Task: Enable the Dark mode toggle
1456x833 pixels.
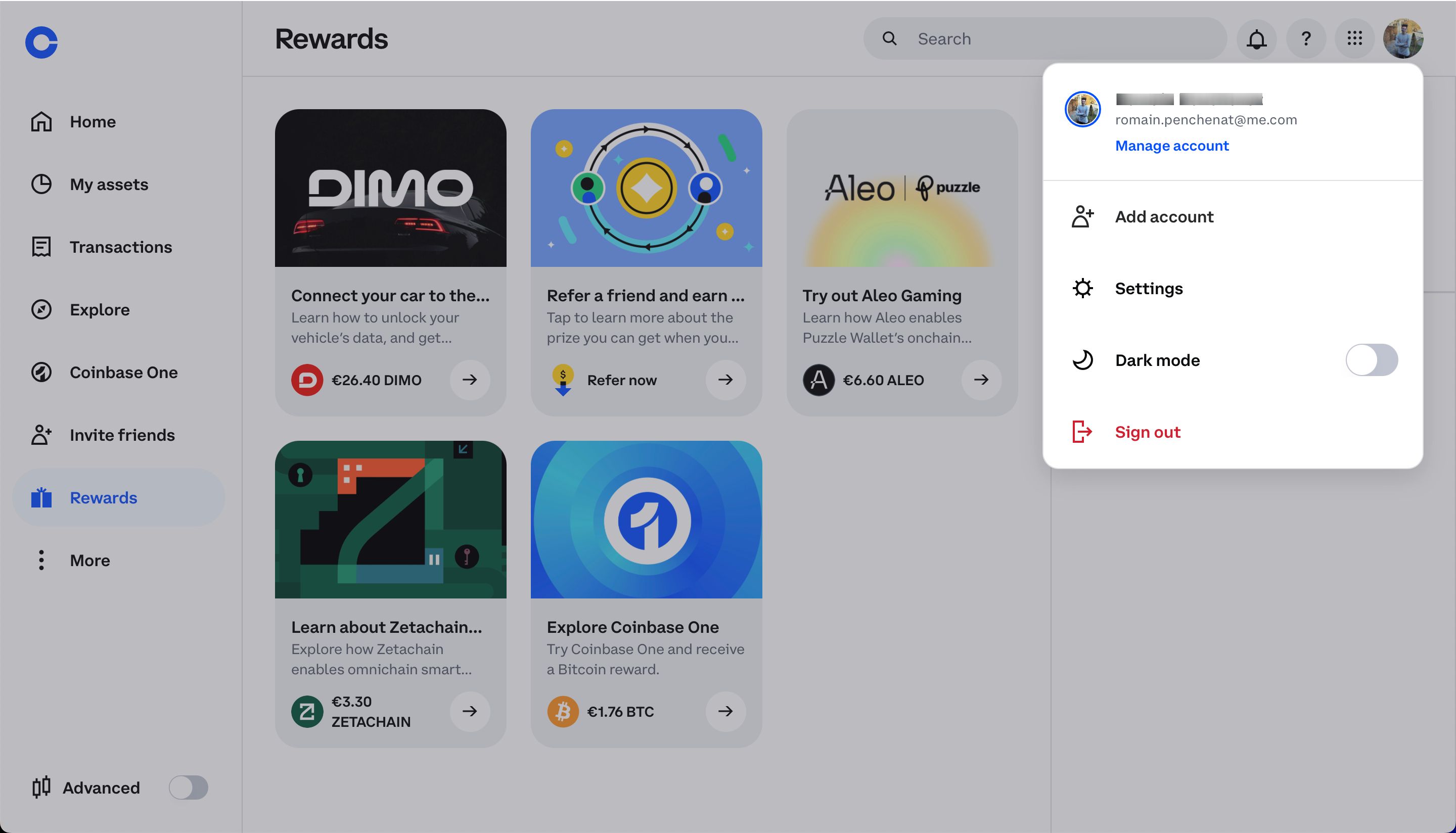Action: (1372, 360)
